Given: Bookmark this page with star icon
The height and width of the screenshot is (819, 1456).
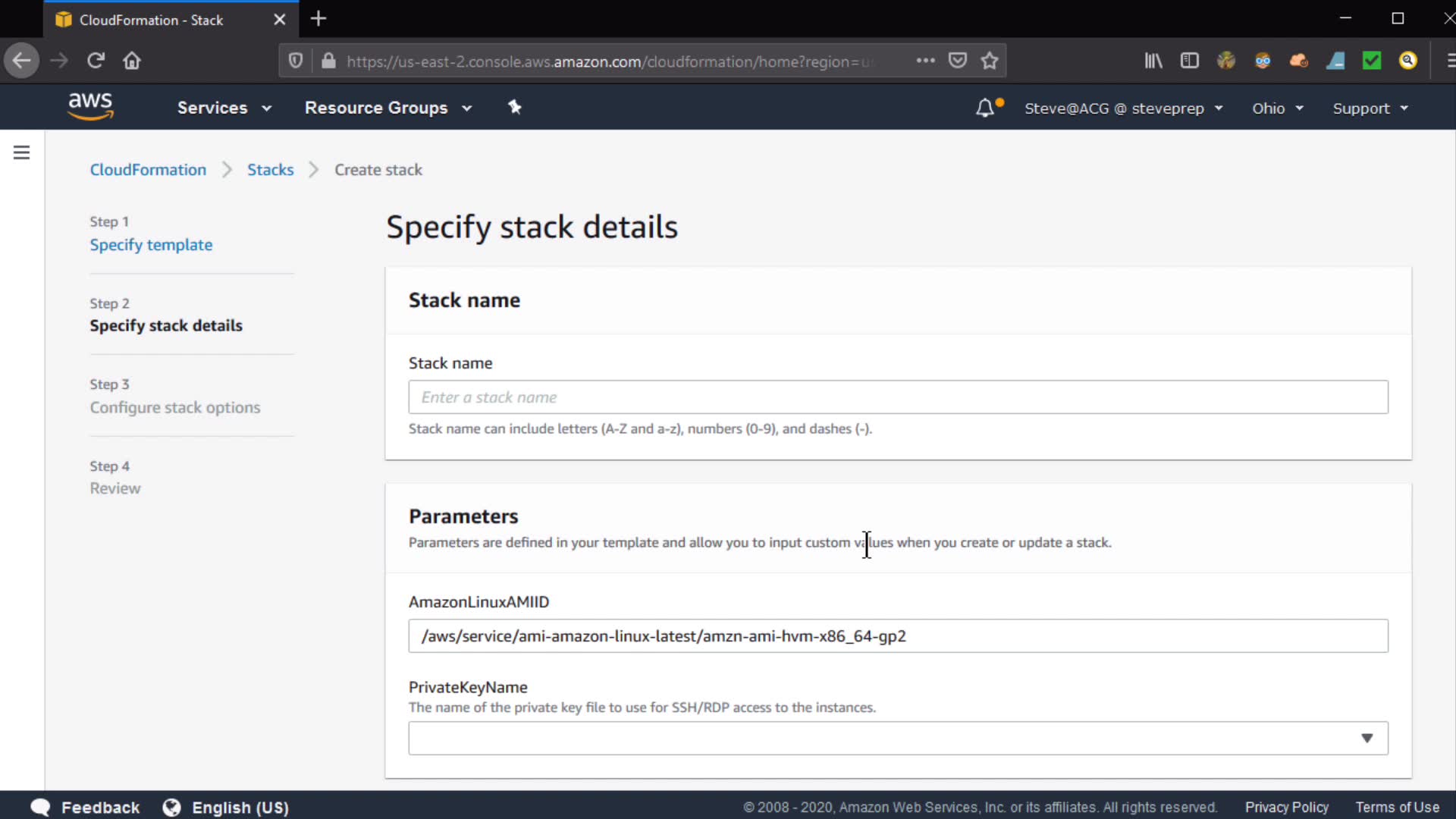Looking at the screenshot, I should (x=989, y=61).
